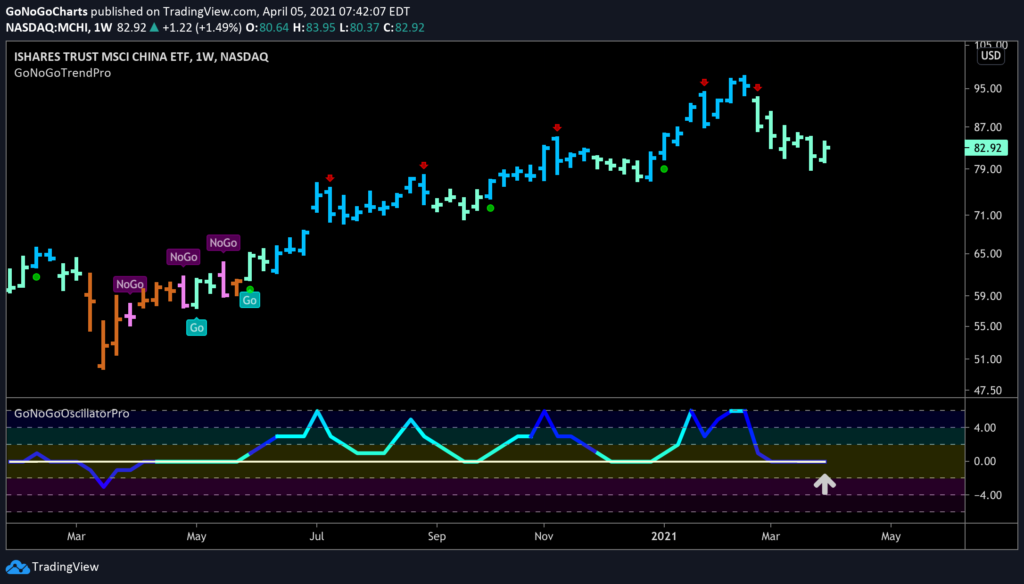This screenshot has height=584, width=1024.
Task: Click the 95.00 price axis label
Action: [987, 88]
